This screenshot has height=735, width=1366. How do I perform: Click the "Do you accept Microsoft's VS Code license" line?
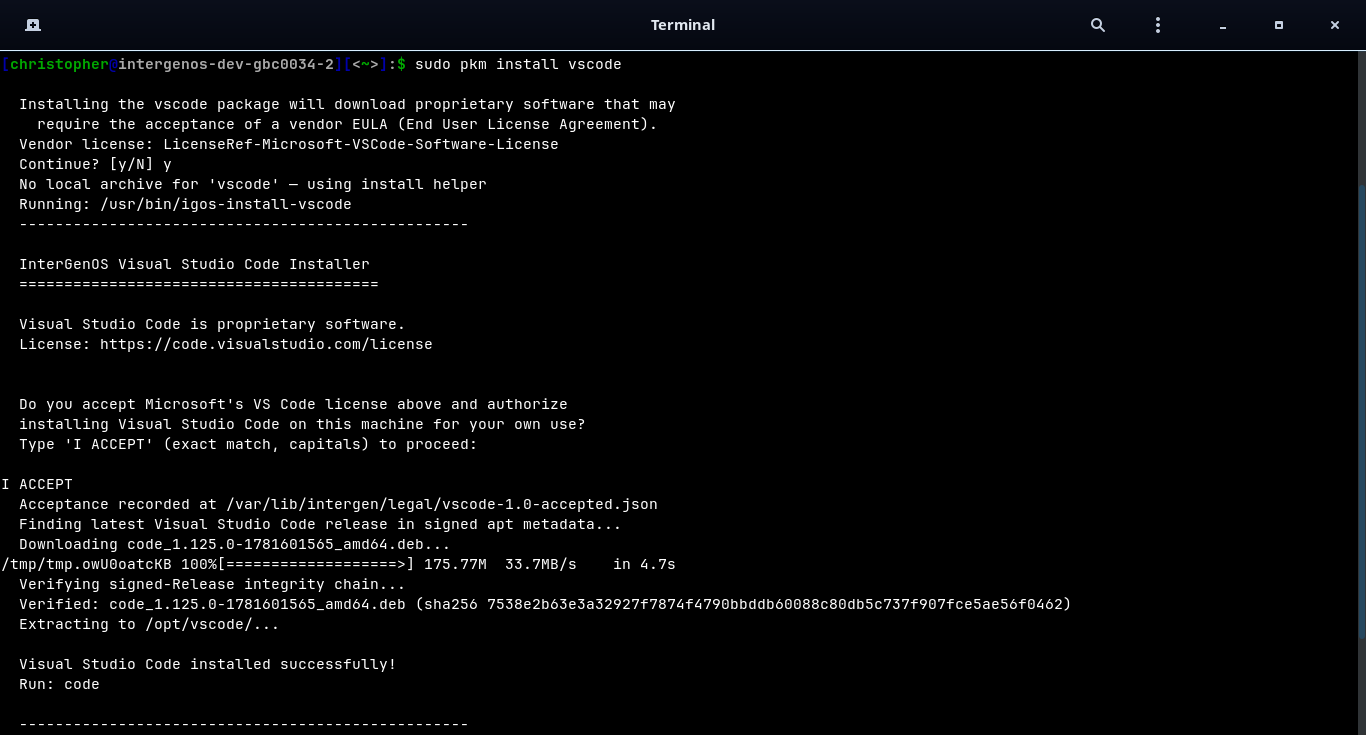[x=293, y=404]
